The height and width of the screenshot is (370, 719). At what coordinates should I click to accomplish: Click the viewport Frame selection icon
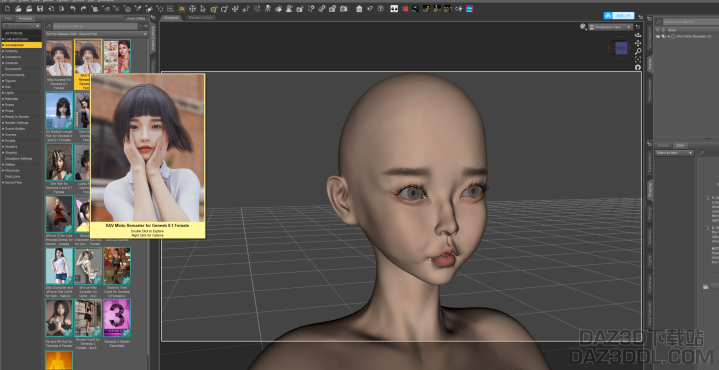[638, 60]
